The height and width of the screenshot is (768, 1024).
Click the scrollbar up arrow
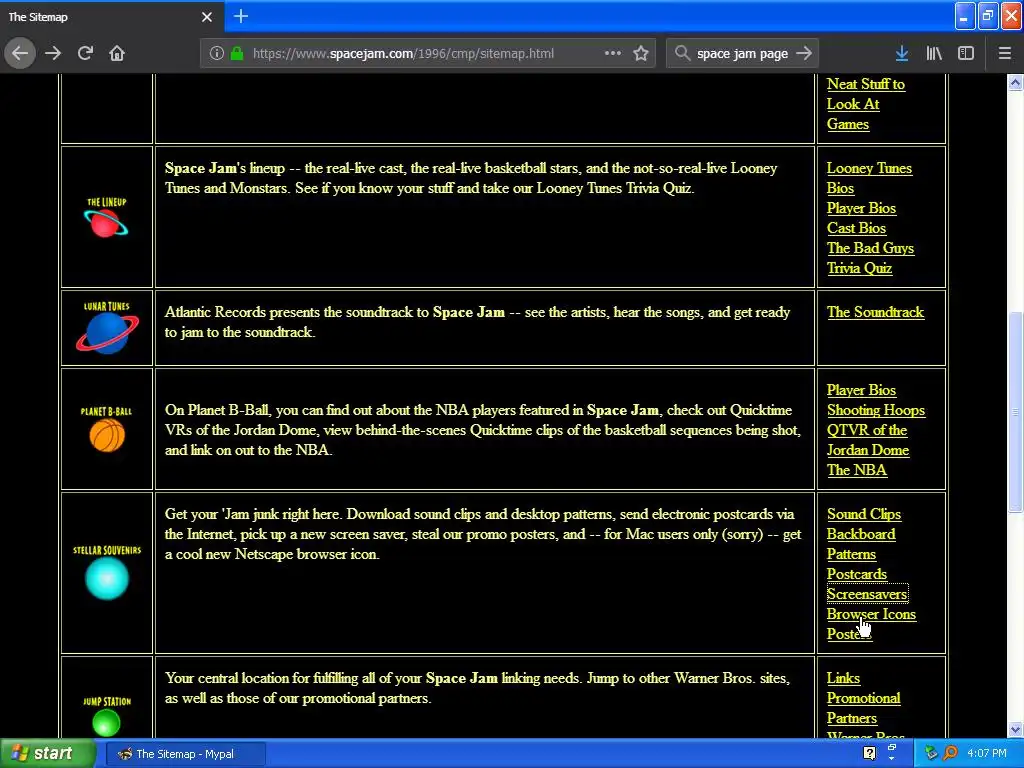pos(1015,83)
